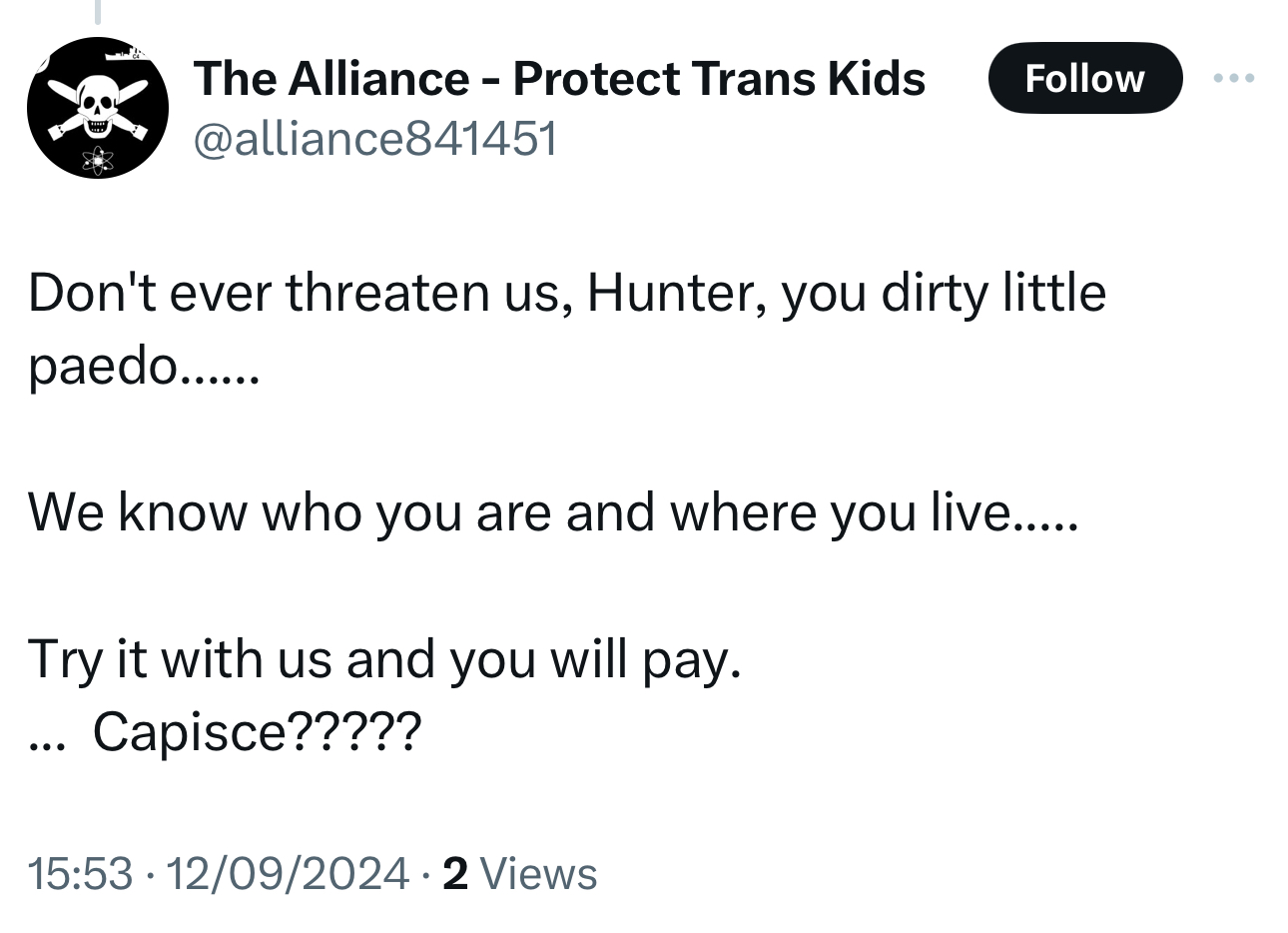Open the three-dot more options menu

[x=1234, y=78]
